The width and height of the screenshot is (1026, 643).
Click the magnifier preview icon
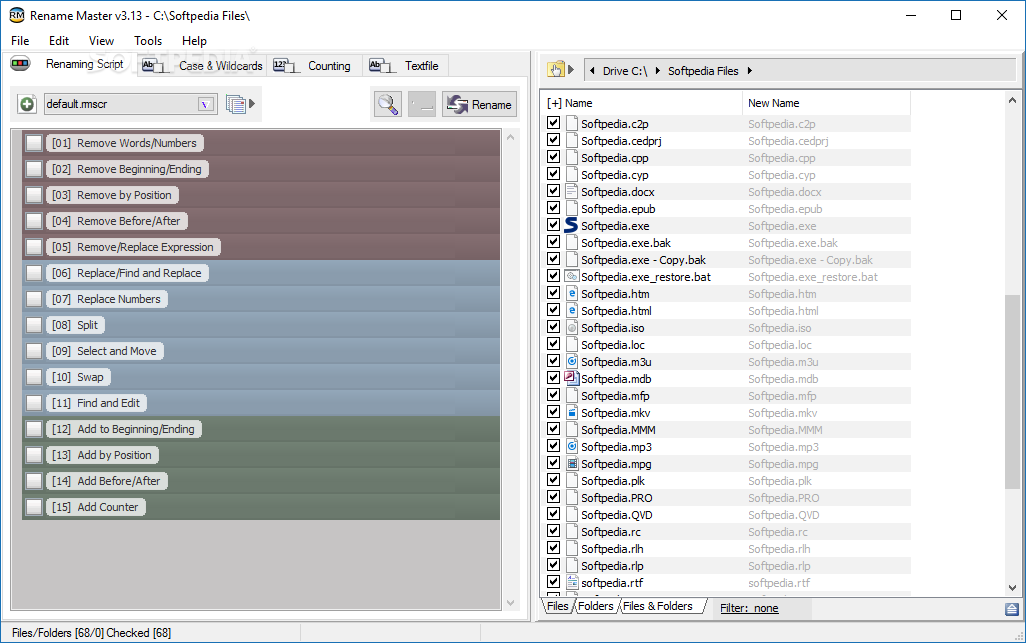[x=387, y=104]
